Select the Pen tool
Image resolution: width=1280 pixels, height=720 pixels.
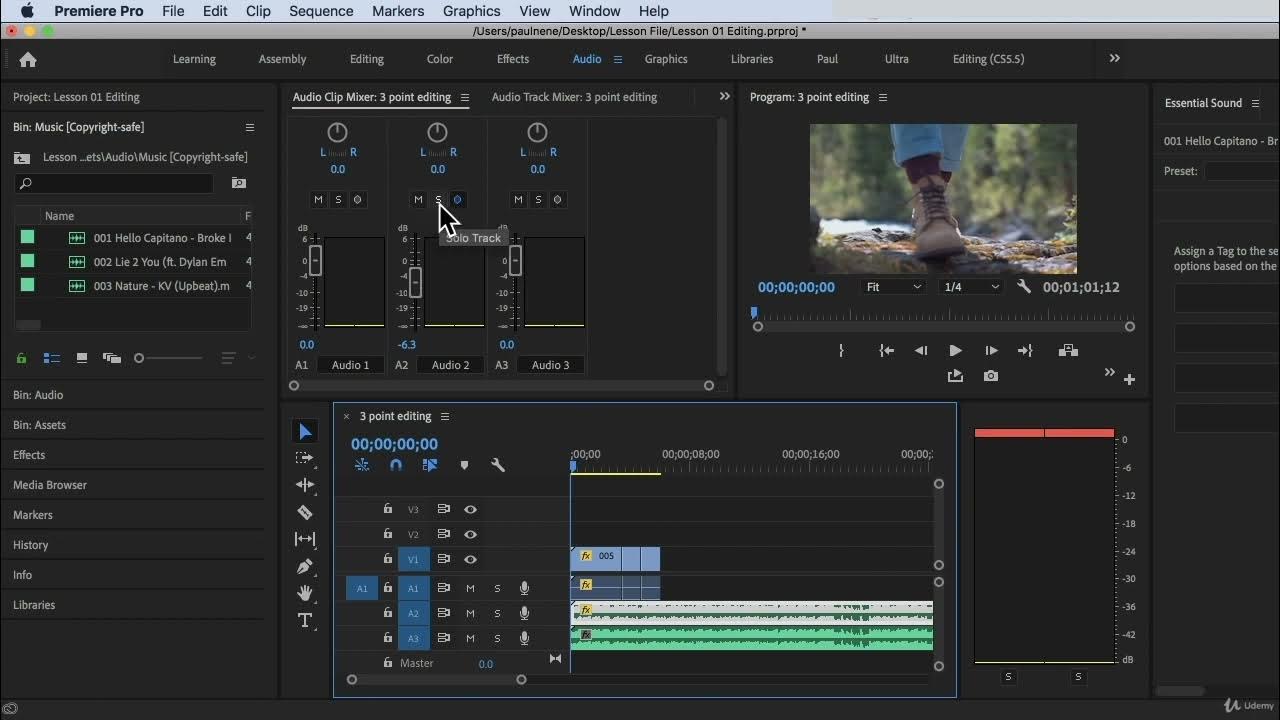[x=305, y=566]
